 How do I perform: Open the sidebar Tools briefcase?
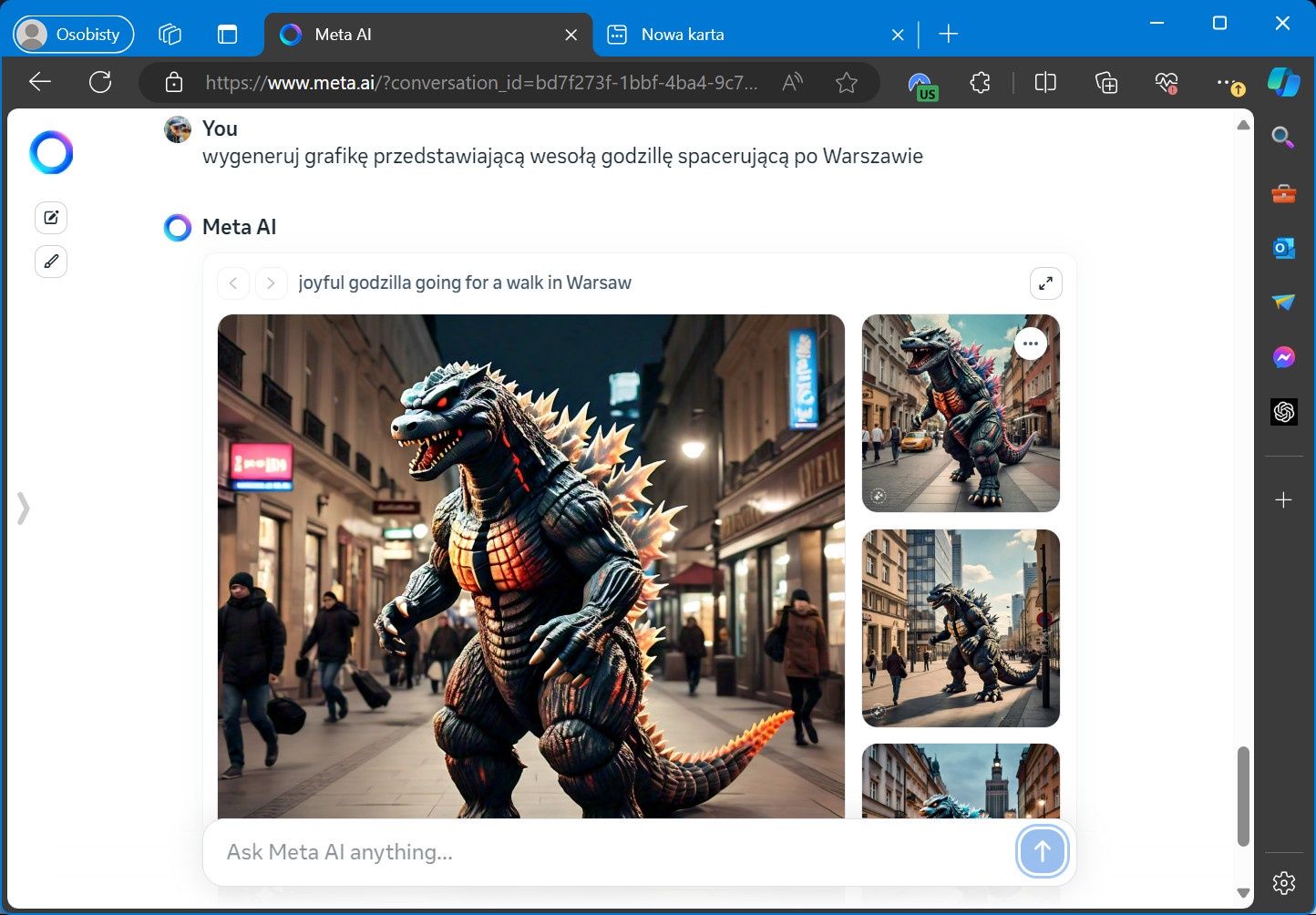tap(1283, 193)
